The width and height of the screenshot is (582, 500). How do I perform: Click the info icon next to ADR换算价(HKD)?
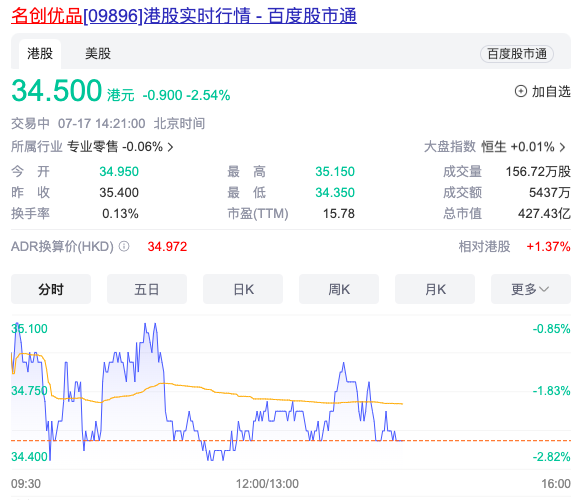(x=124, y=246)
